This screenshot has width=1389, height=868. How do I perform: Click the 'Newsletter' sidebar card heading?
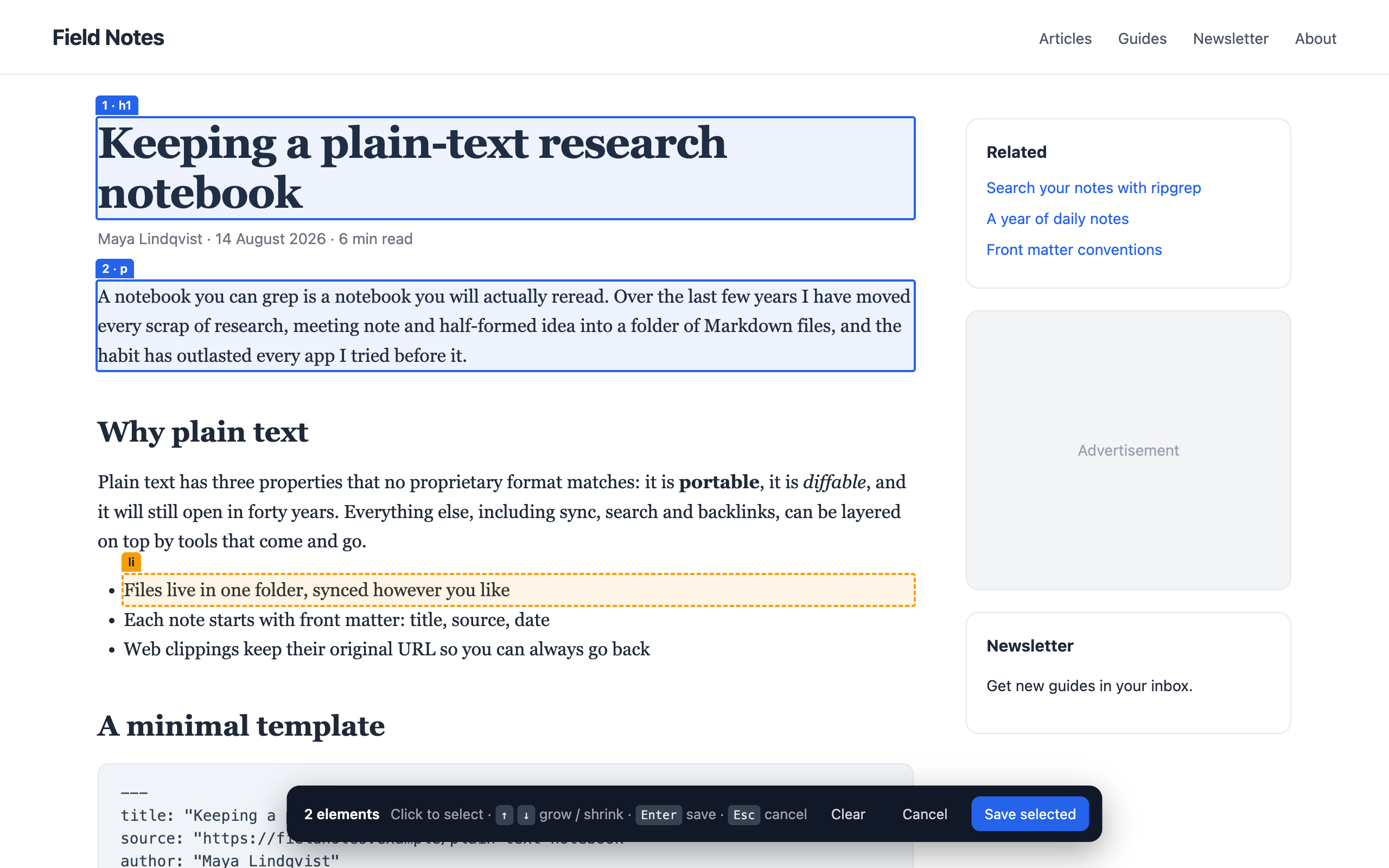pyautogui.click(x=1030, y=646)
